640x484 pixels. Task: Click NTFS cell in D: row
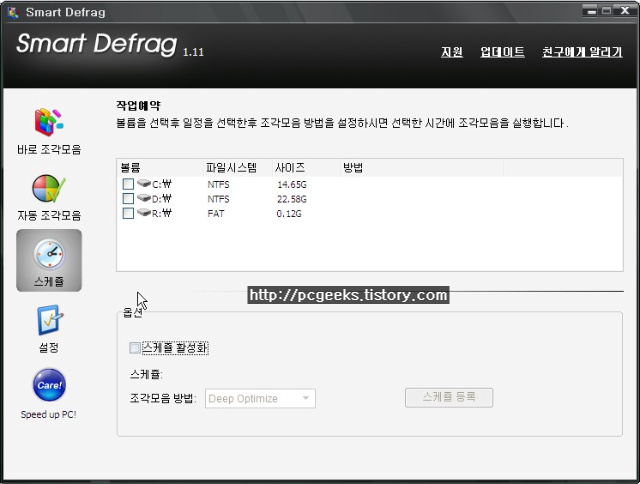[x=218, y=199]
